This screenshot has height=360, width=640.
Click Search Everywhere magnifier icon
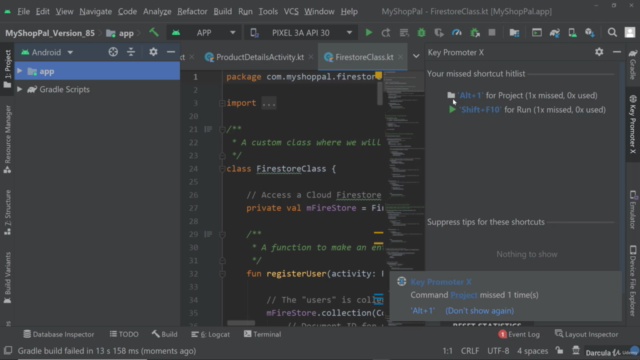click(612, 33)
